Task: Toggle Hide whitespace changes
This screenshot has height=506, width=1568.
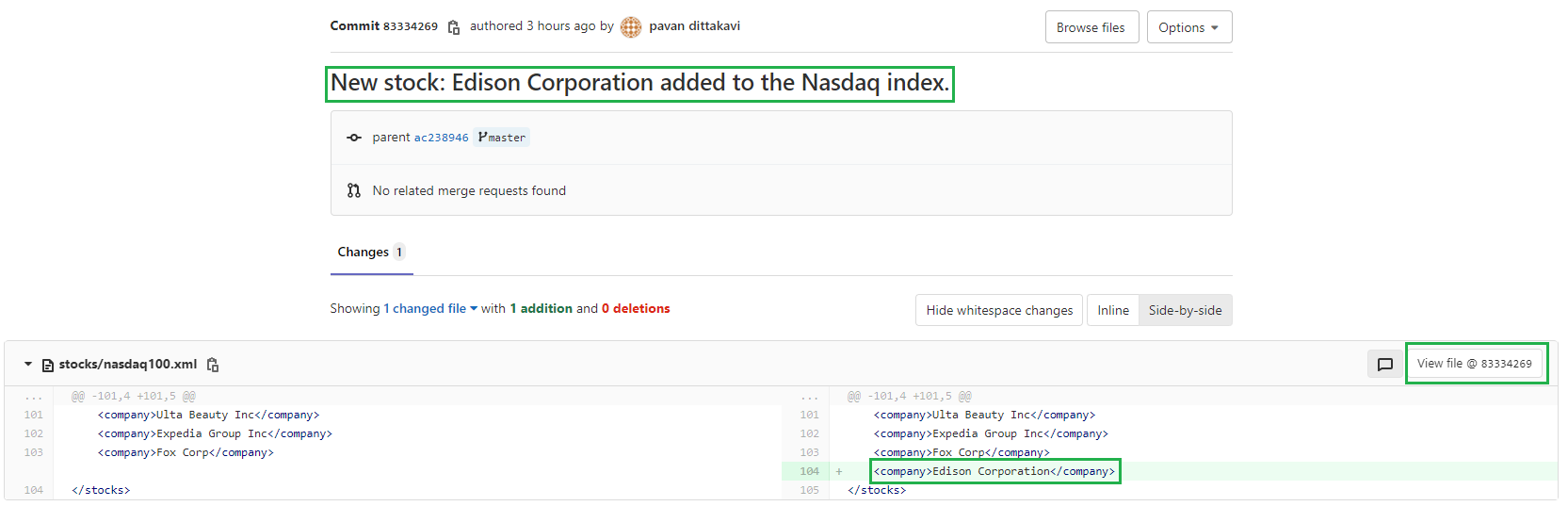Action: tap(999, 310)
